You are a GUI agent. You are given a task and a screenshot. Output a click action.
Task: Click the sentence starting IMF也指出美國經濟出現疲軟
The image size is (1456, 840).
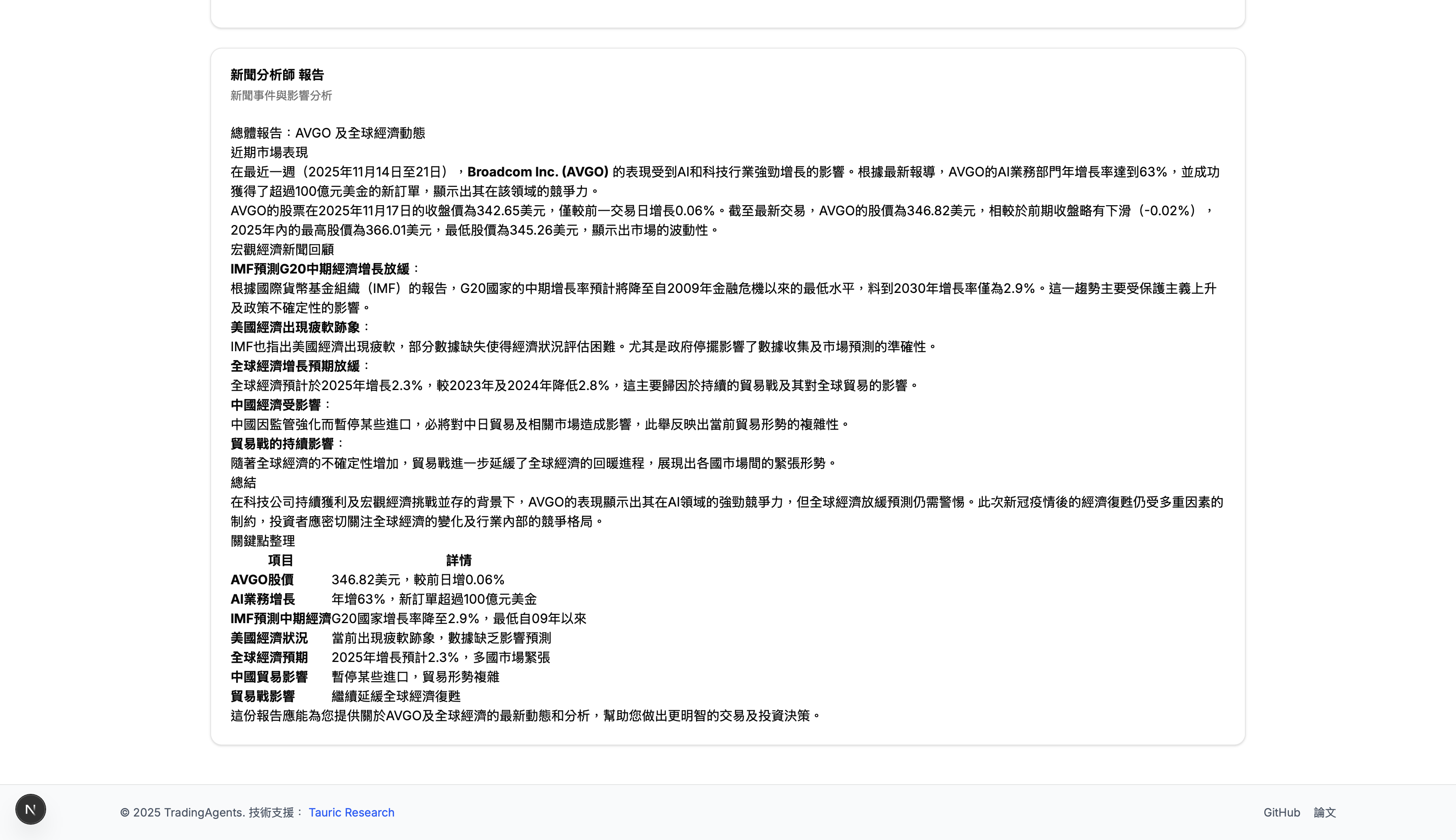584,347
